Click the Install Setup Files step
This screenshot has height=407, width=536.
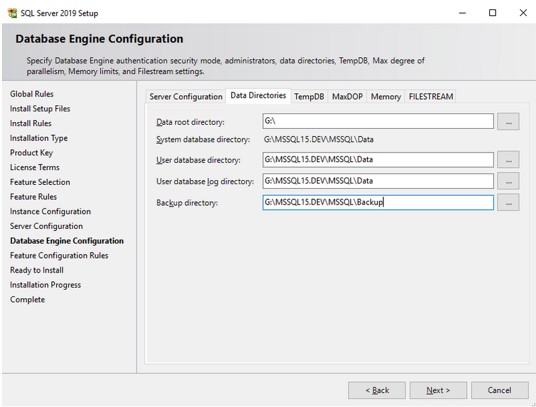pyautogui.click(x=40, y=109)
